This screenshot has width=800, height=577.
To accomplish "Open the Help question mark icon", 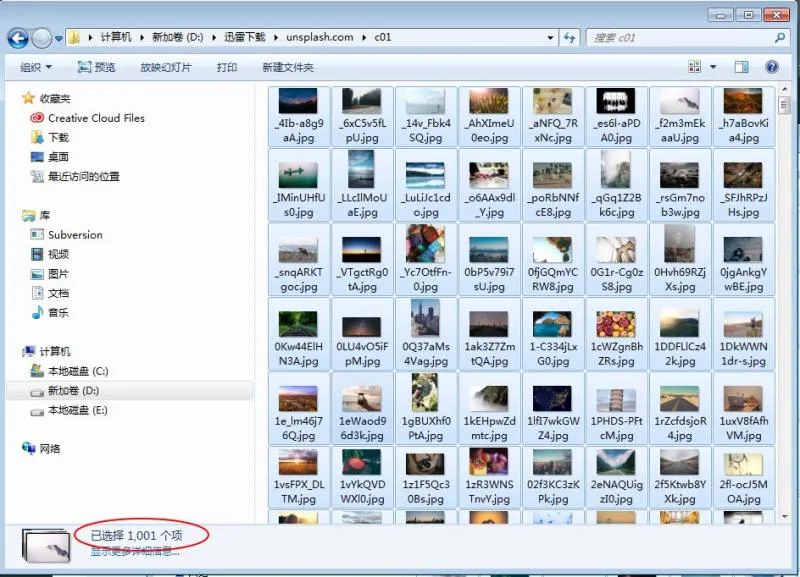I will point(772,67).
